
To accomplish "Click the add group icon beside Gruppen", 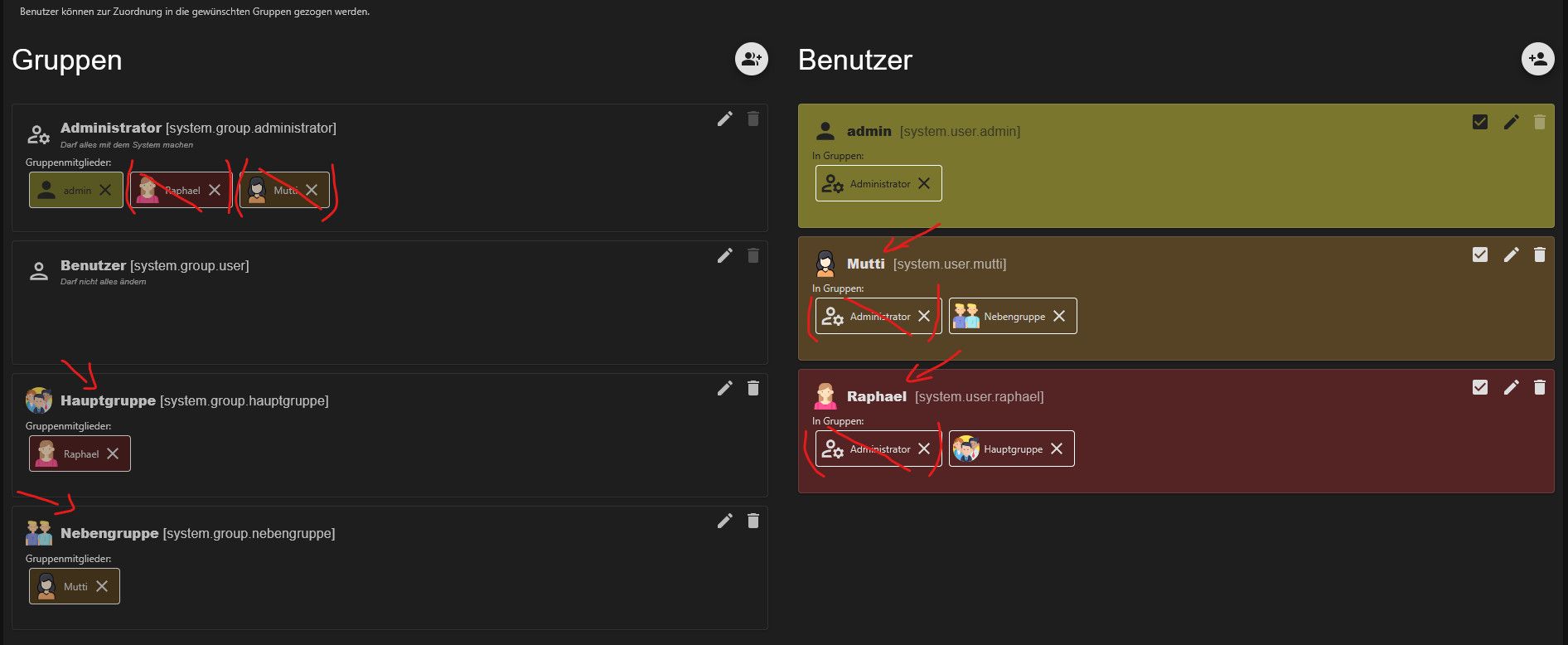I will coord(752,59).
